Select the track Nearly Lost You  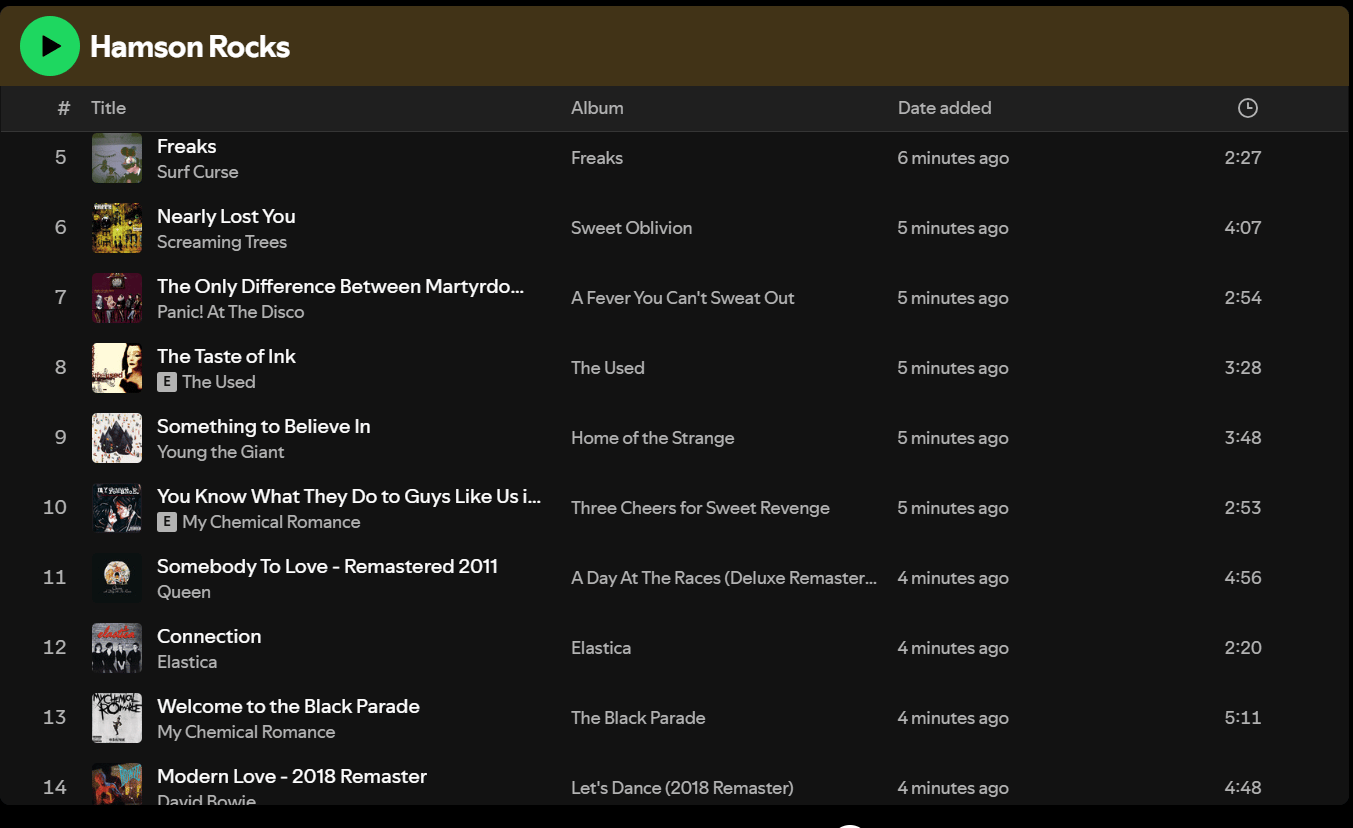[226, 216]
